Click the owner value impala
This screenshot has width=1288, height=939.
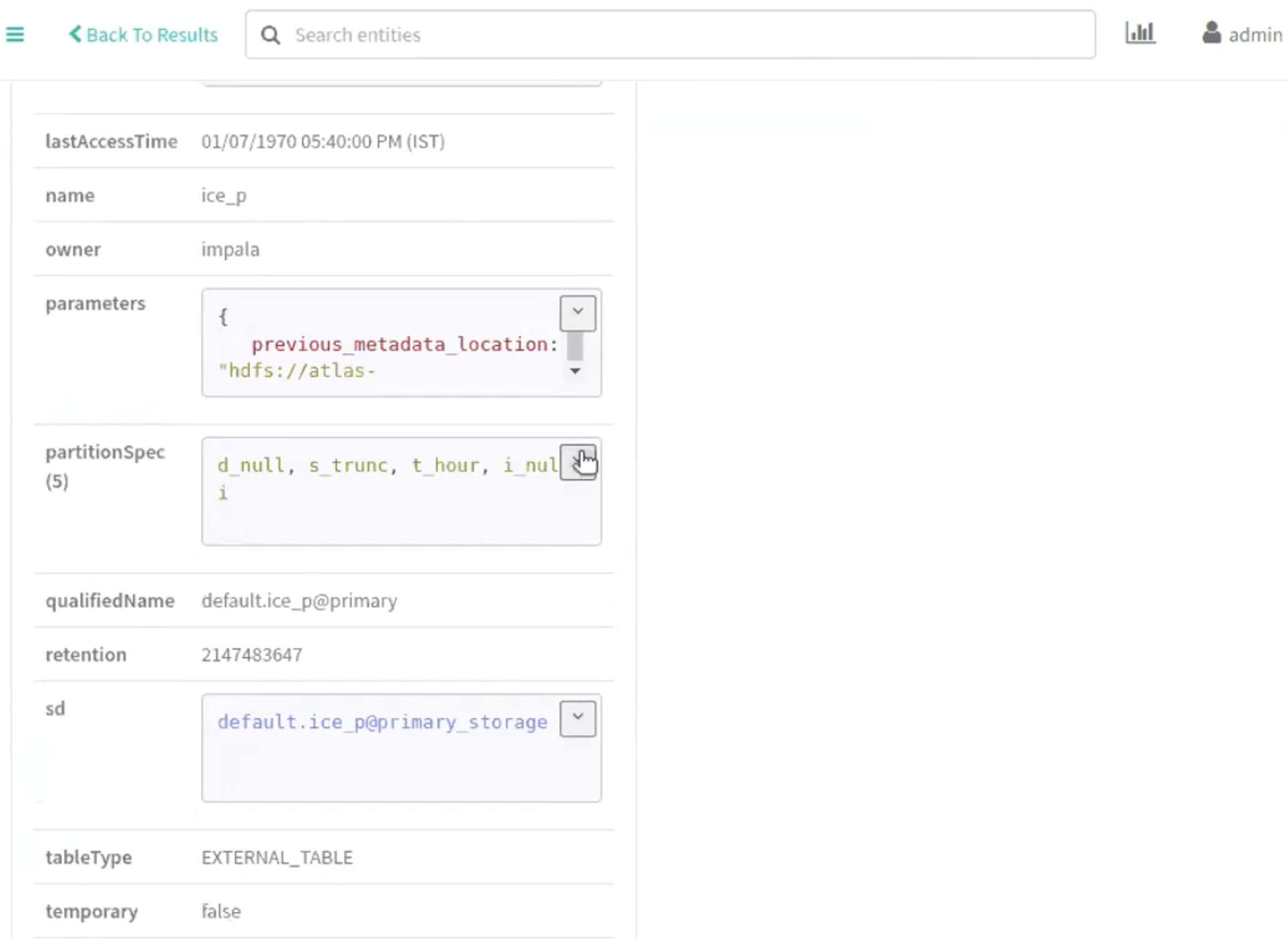[230, 249]
